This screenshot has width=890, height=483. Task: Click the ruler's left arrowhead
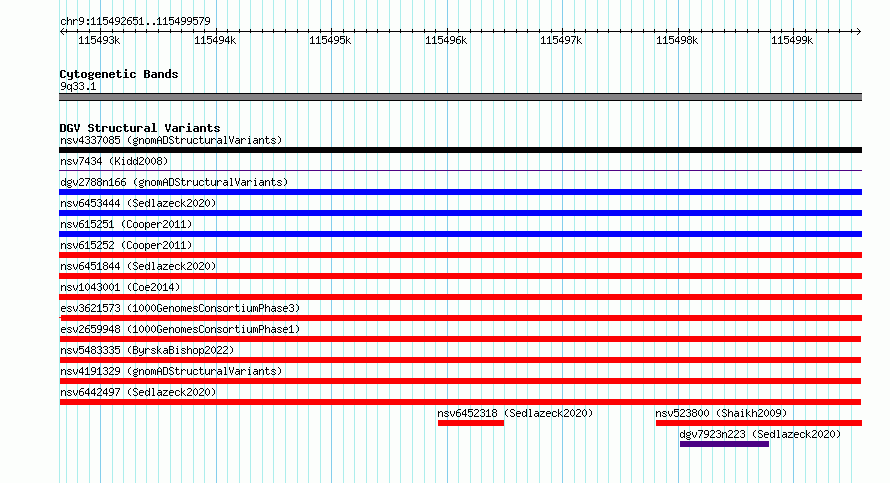pos(62,32)
